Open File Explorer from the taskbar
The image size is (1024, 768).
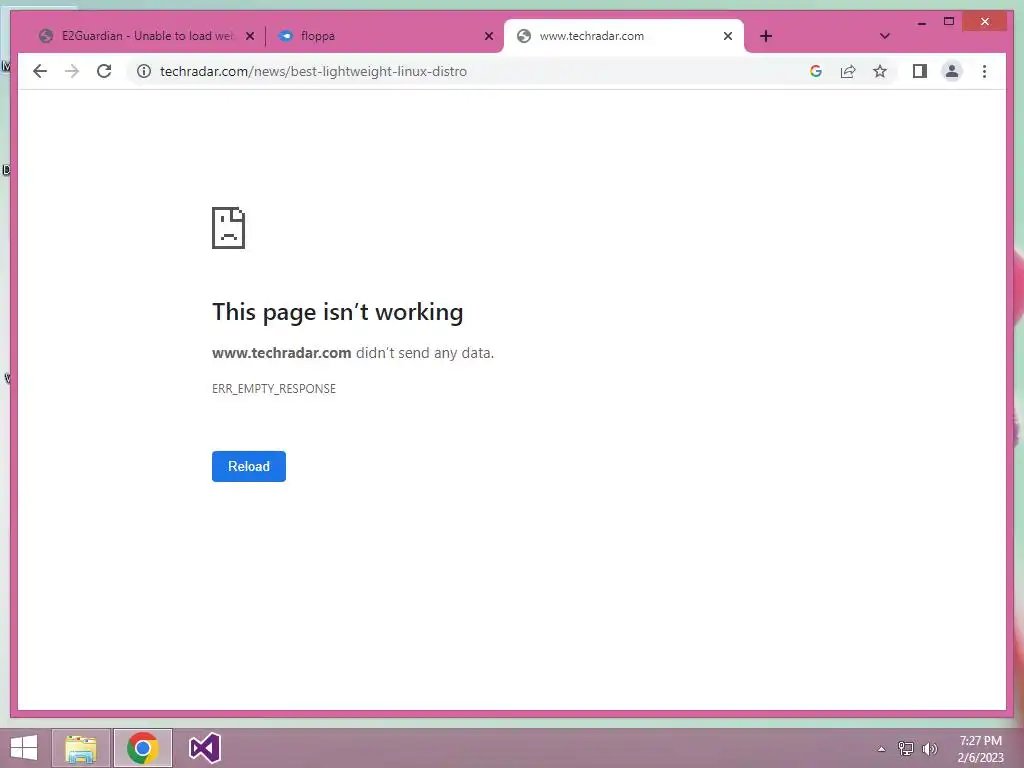tap(81, 748)
